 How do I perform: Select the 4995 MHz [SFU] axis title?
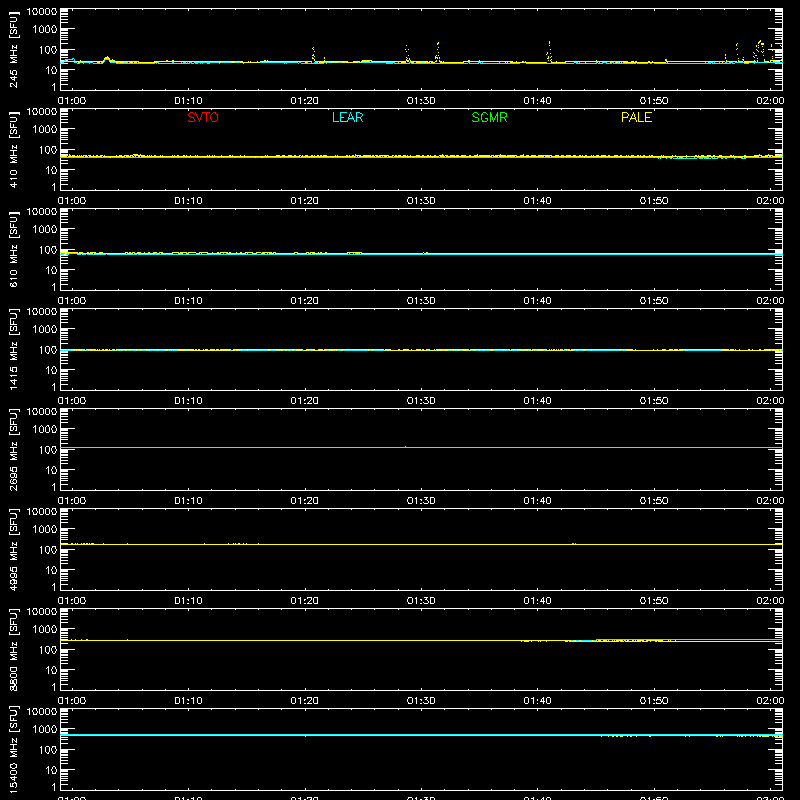point(14,549)
